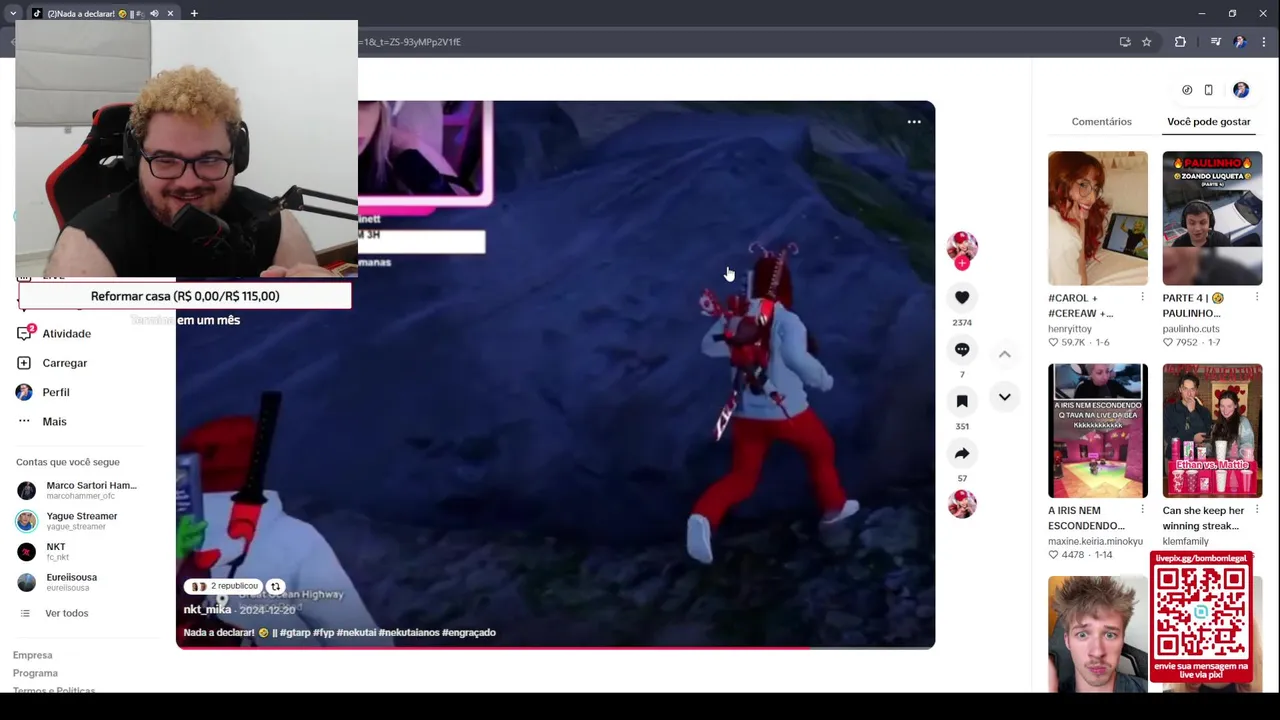This screenshot has width=1280, height=720.
Task: Go to next video with down chevron
Action: coord(1005,397)
